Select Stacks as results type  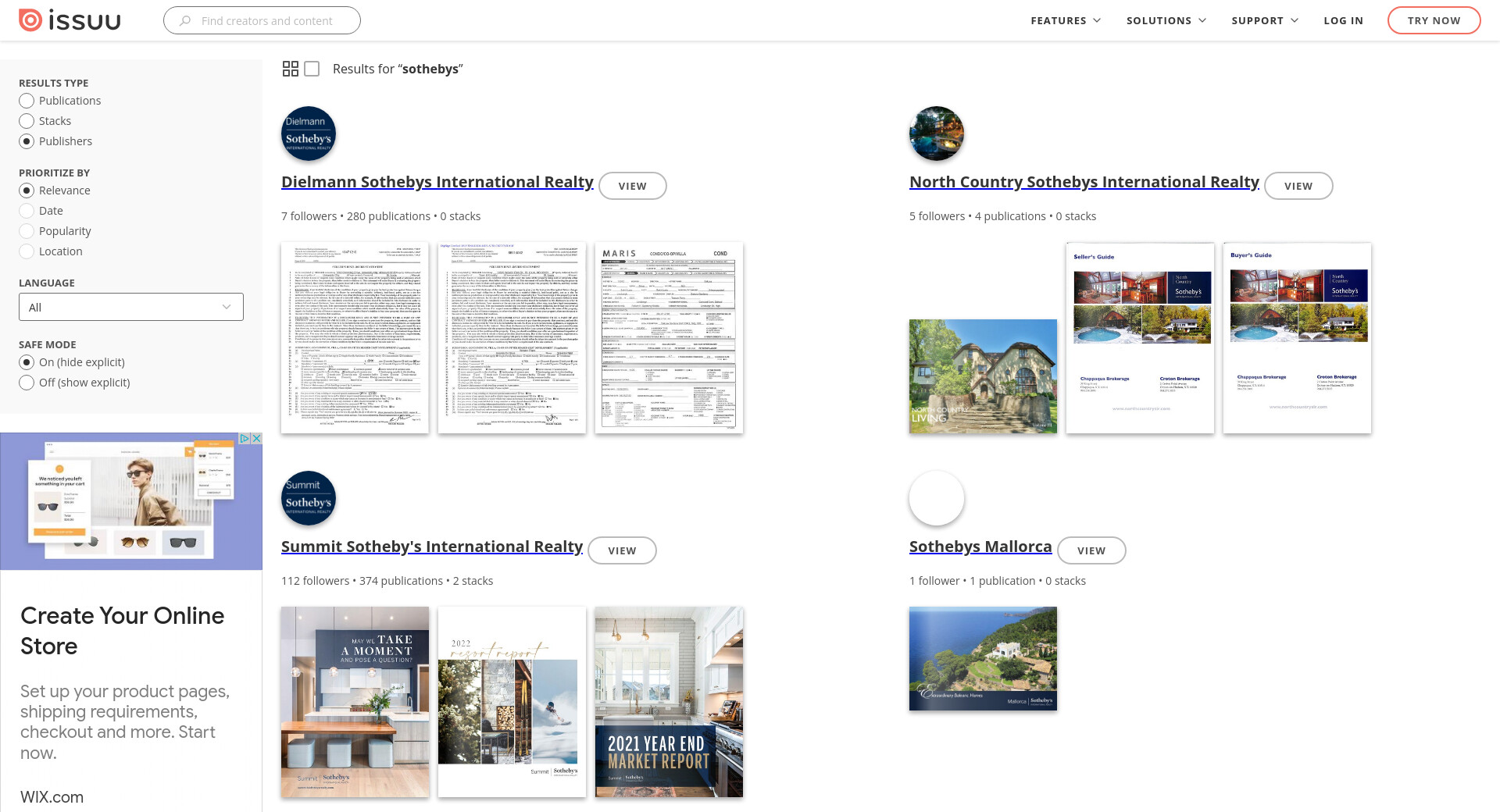(27, 121)
